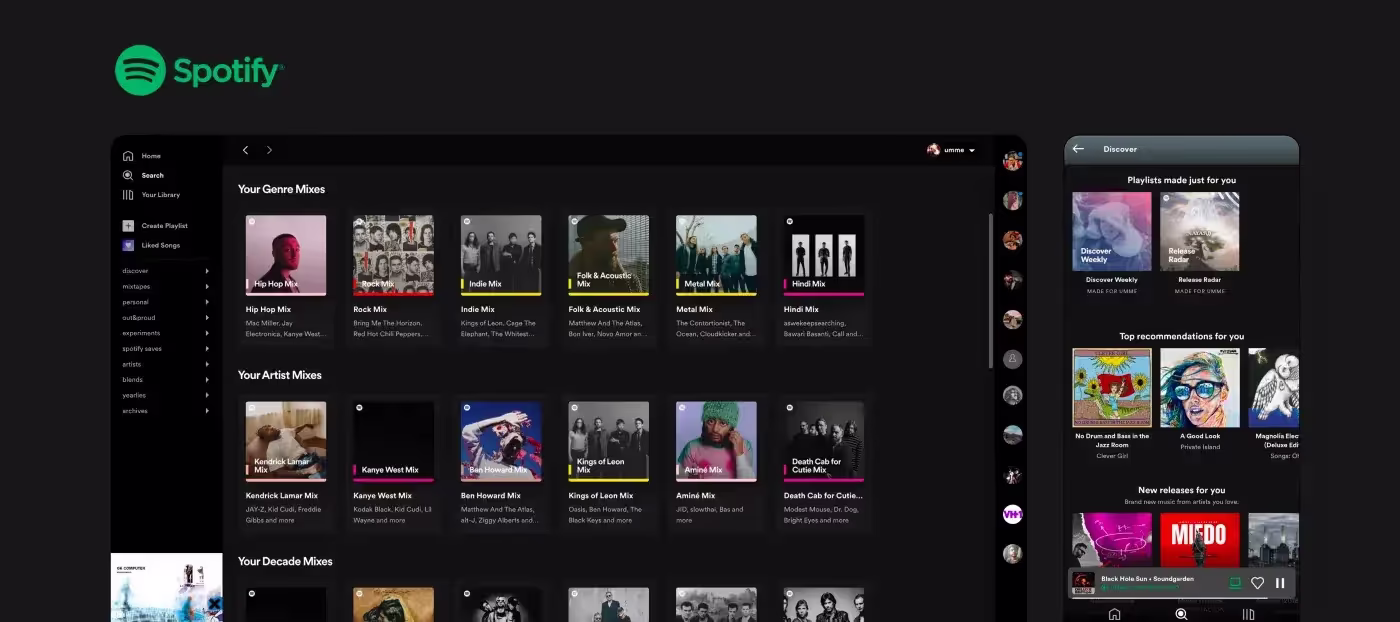This screenshot has width=1400, height=622.
Task: Pause Black Hole Sun in the mobile player
Action: (x=1280, y=583)
